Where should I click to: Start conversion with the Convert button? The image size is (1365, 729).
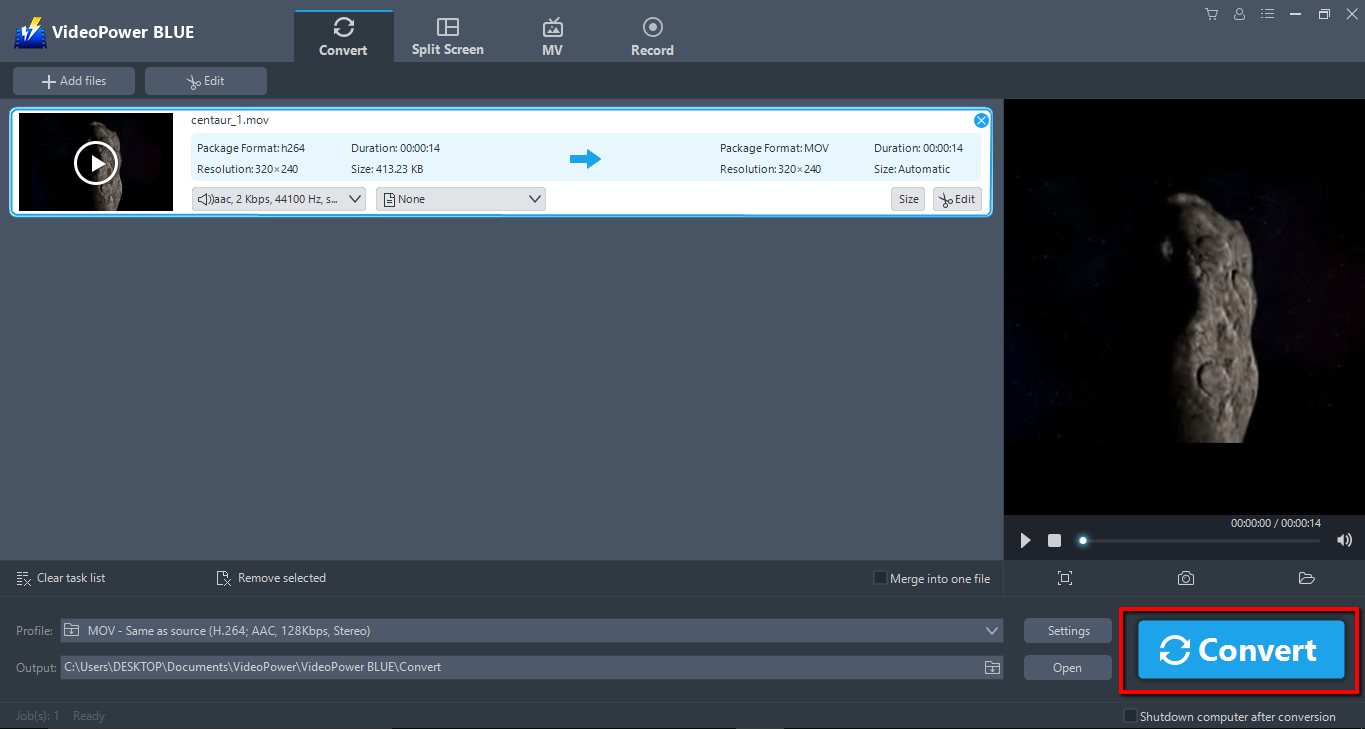pos(1240,650)
